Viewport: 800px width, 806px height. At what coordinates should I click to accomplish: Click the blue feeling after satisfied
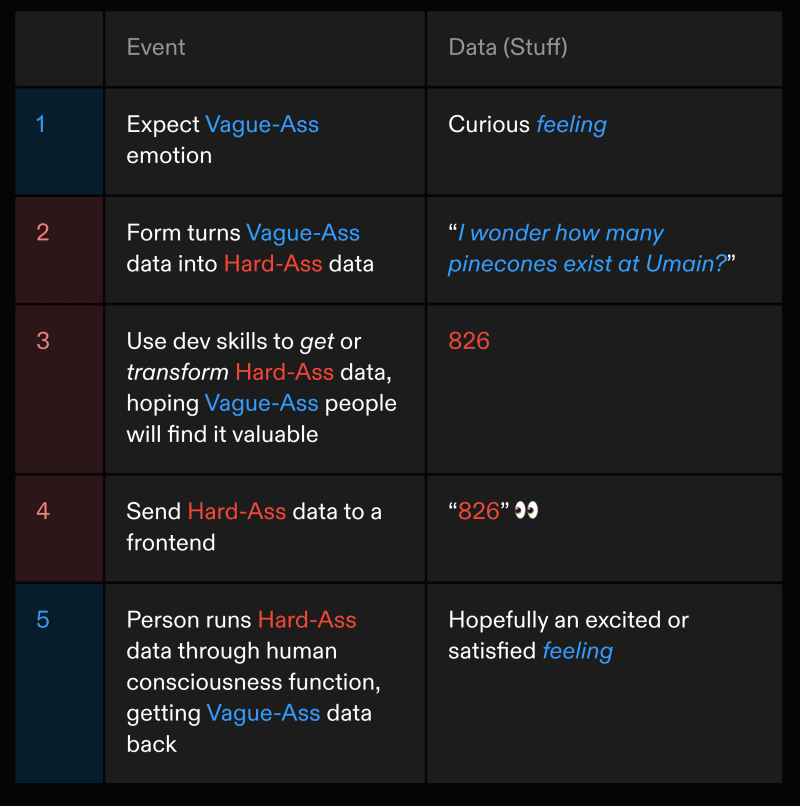578,651
